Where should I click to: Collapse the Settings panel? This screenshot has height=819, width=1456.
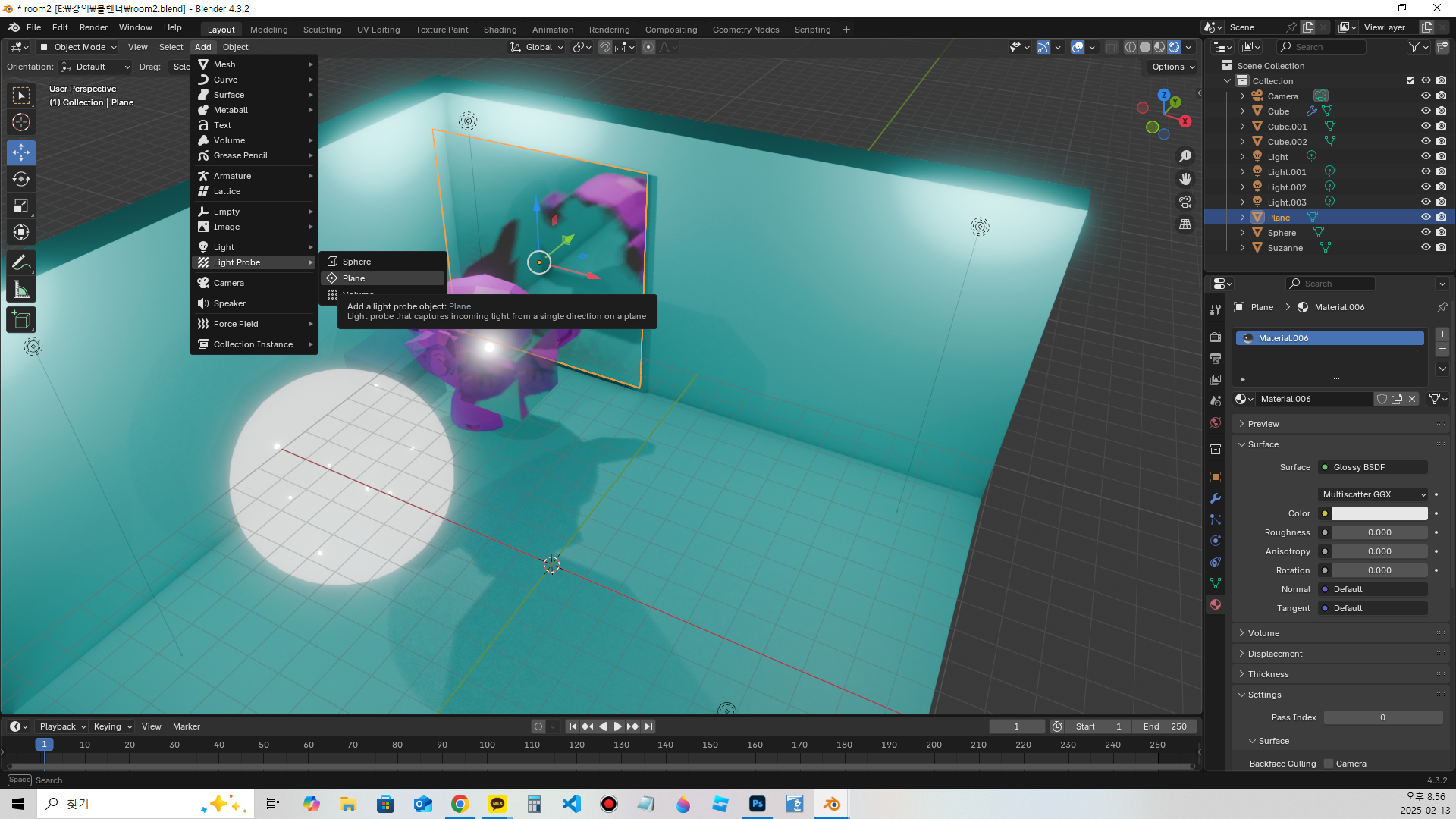coord(1264,695)
